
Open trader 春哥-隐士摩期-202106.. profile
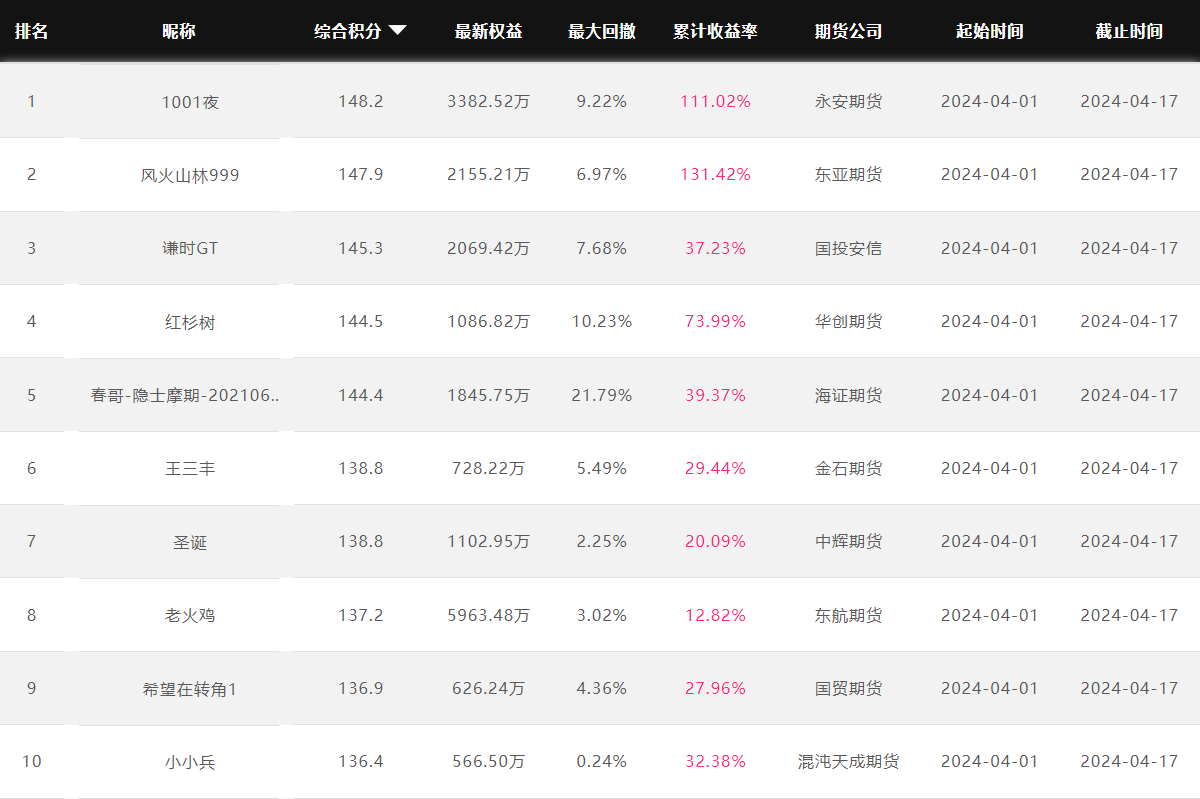pos(185,395)
